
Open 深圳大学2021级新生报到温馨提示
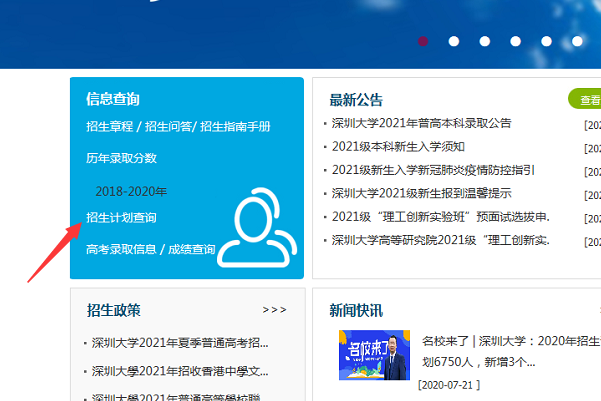(422, 193)
